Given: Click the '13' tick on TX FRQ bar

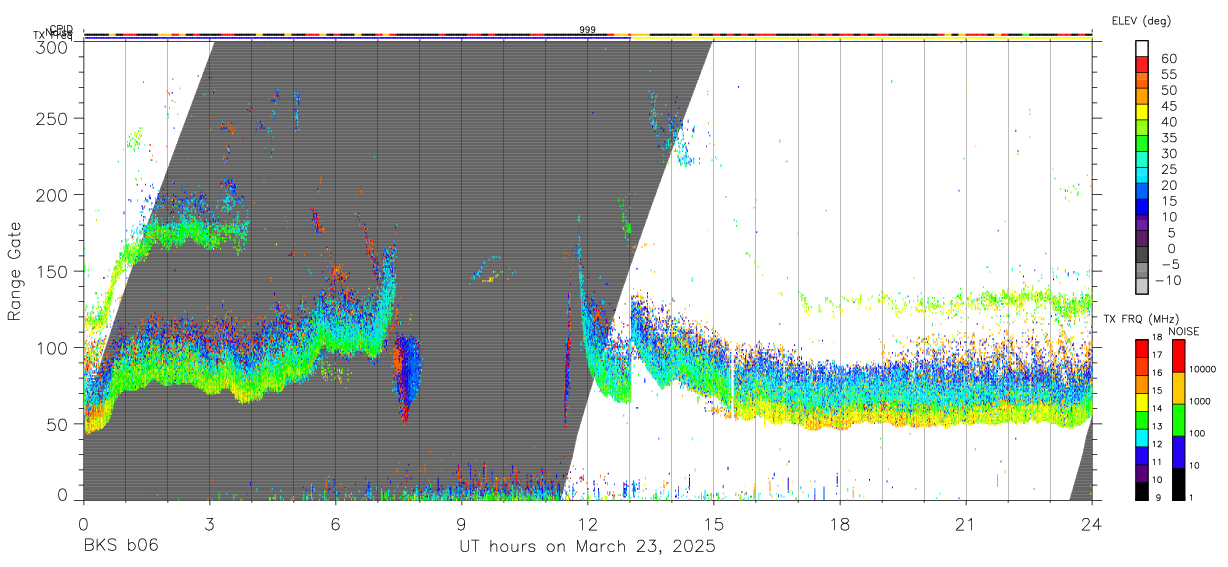Looking at the screenshot, I should pyautogui.click(x=1159, y=428).
